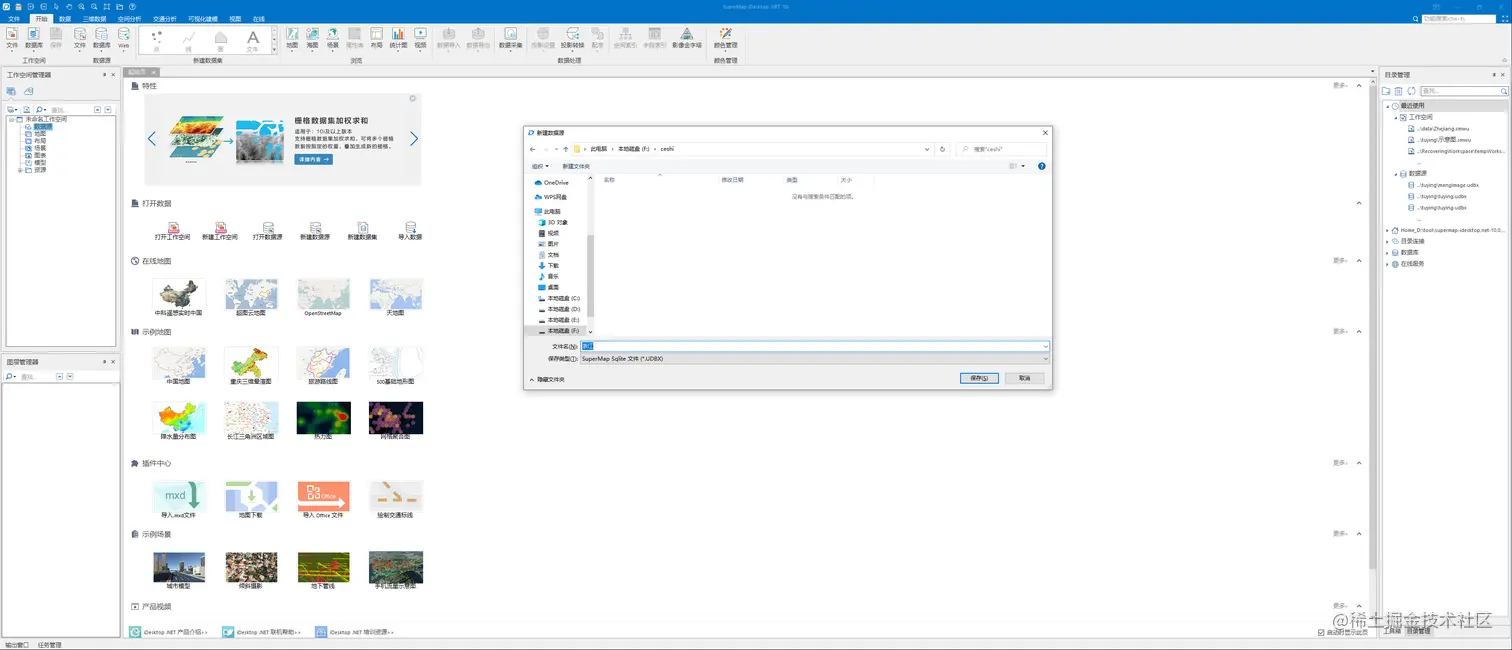Click the 保存(S) button

tap(979, 378)
